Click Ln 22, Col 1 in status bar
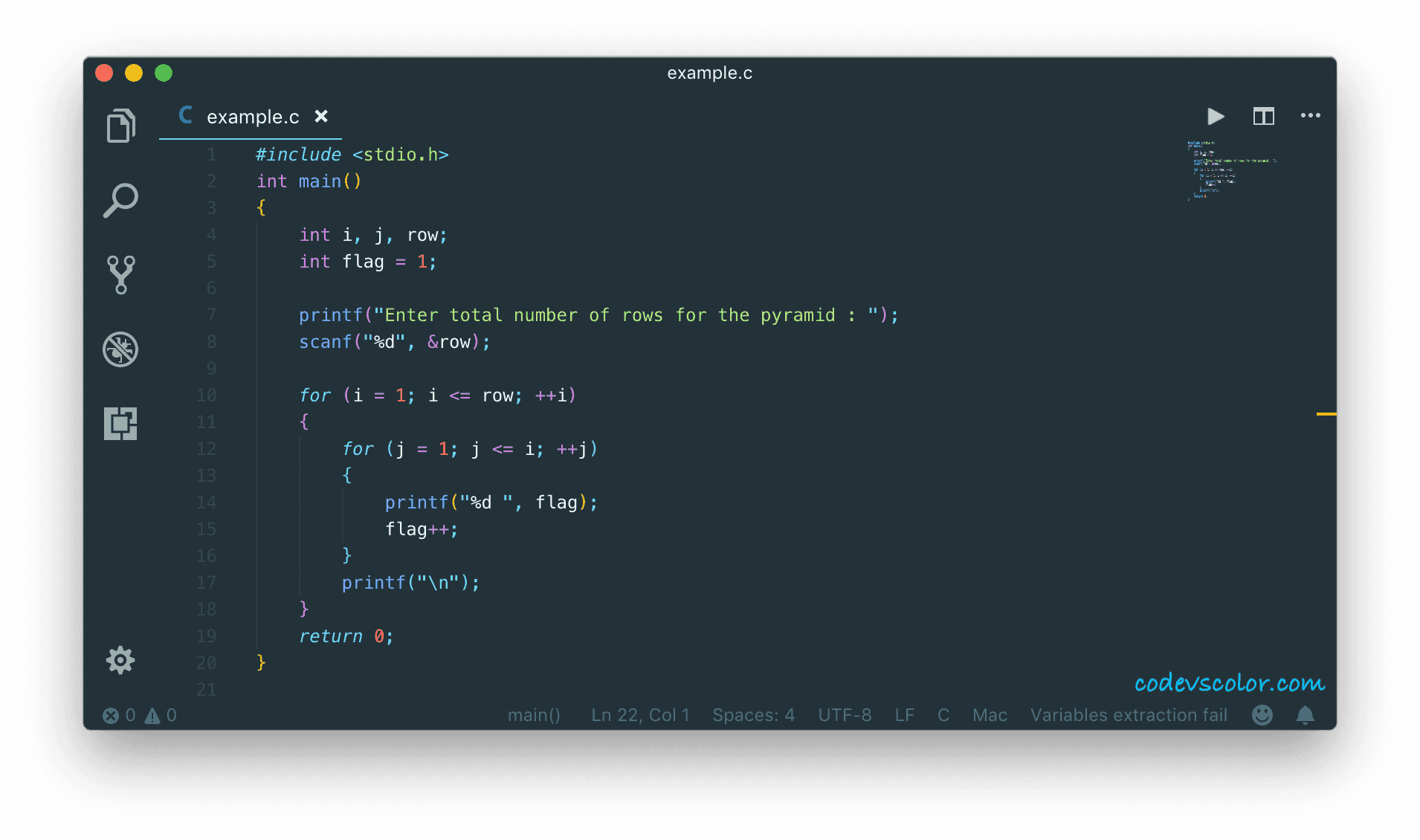Screen dimensions: 1420x840 (x=640, y=715)
